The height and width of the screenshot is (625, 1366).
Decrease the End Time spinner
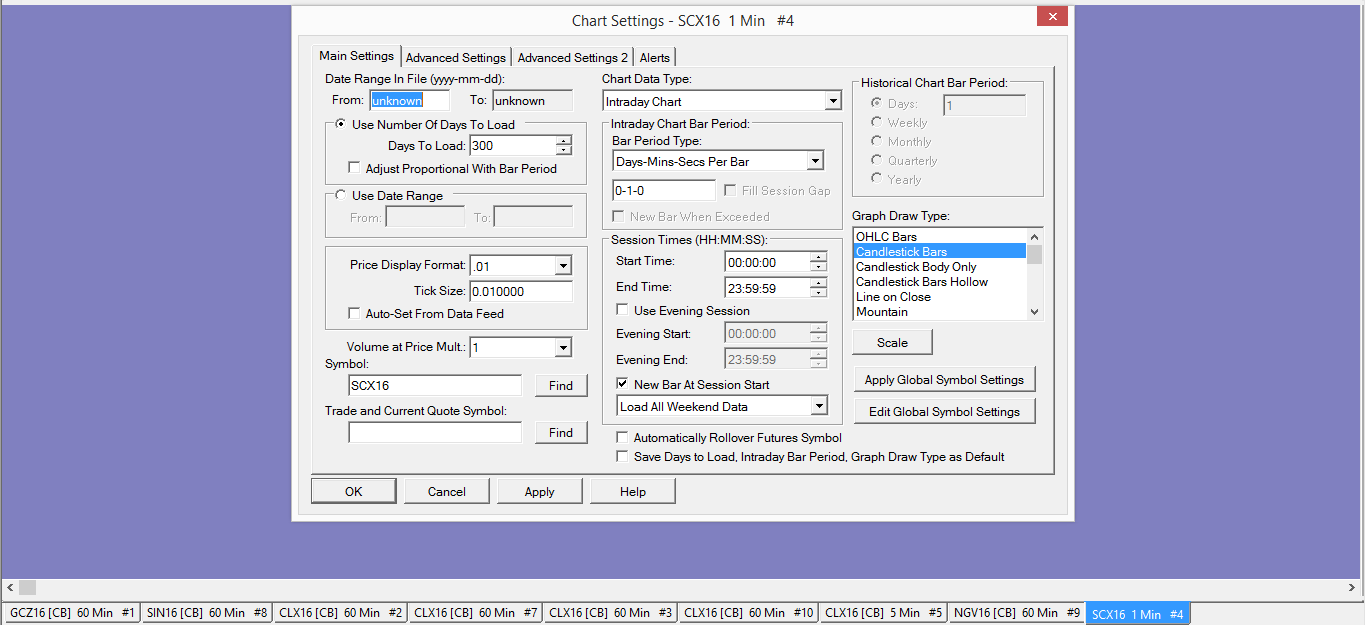pyautogui.click(x=819, y=293)
